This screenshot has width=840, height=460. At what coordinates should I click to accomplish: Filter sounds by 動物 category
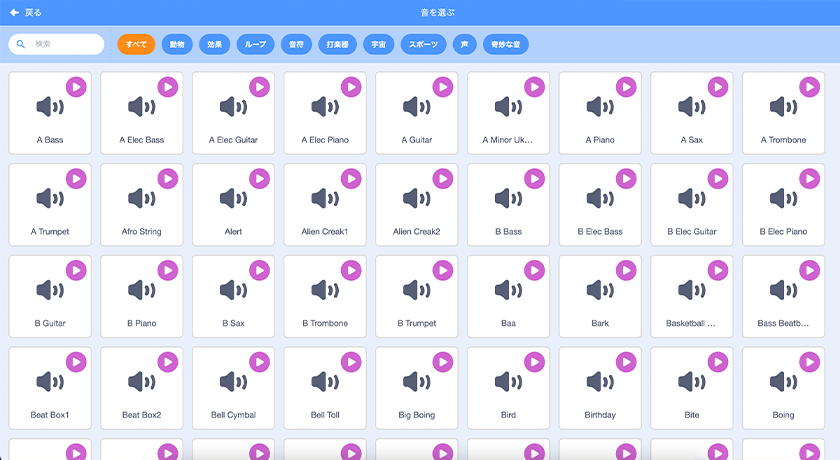coord(177,44)
